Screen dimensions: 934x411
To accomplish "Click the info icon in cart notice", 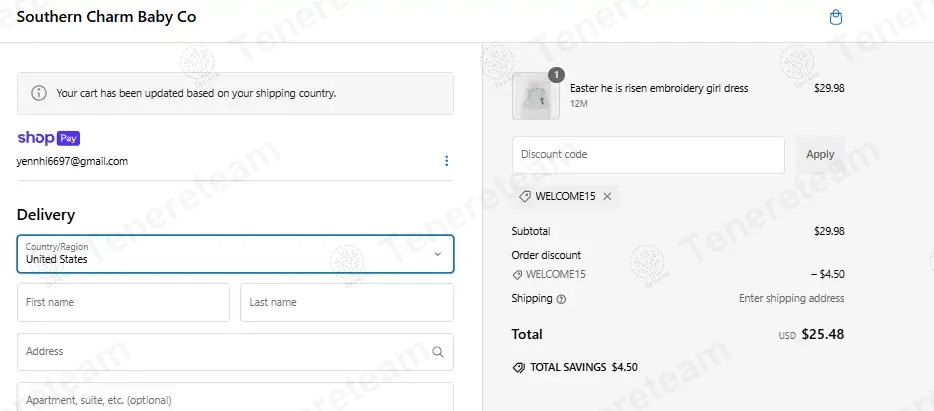I will point(39,93).
